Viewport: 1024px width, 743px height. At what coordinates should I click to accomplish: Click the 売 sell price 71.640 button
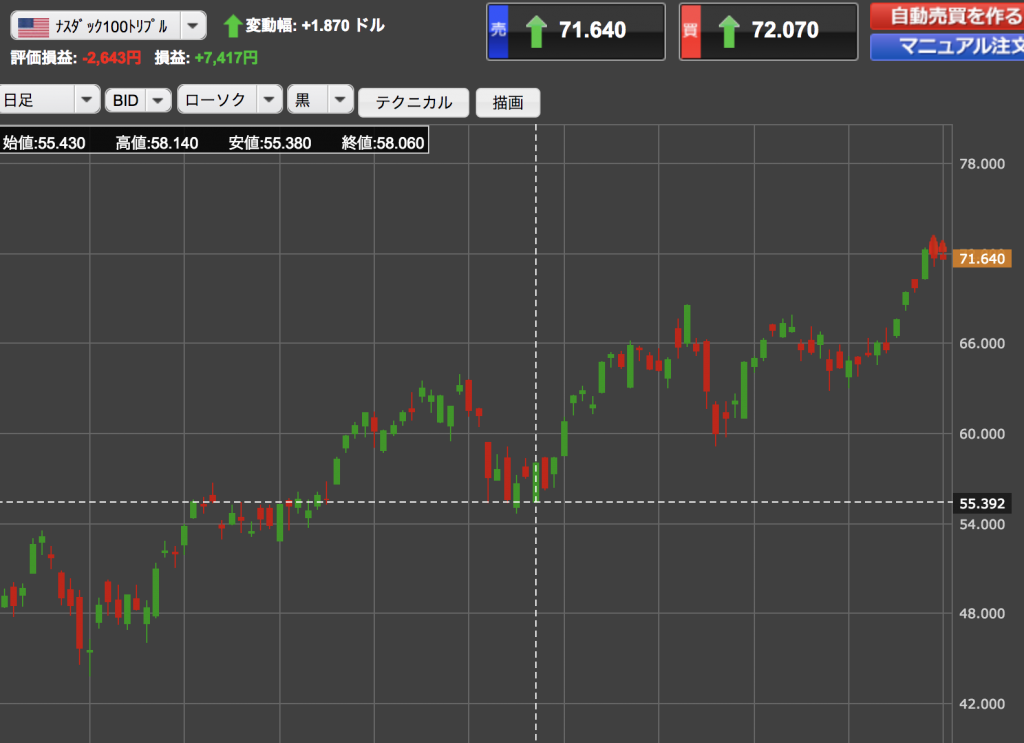[576, 31]
